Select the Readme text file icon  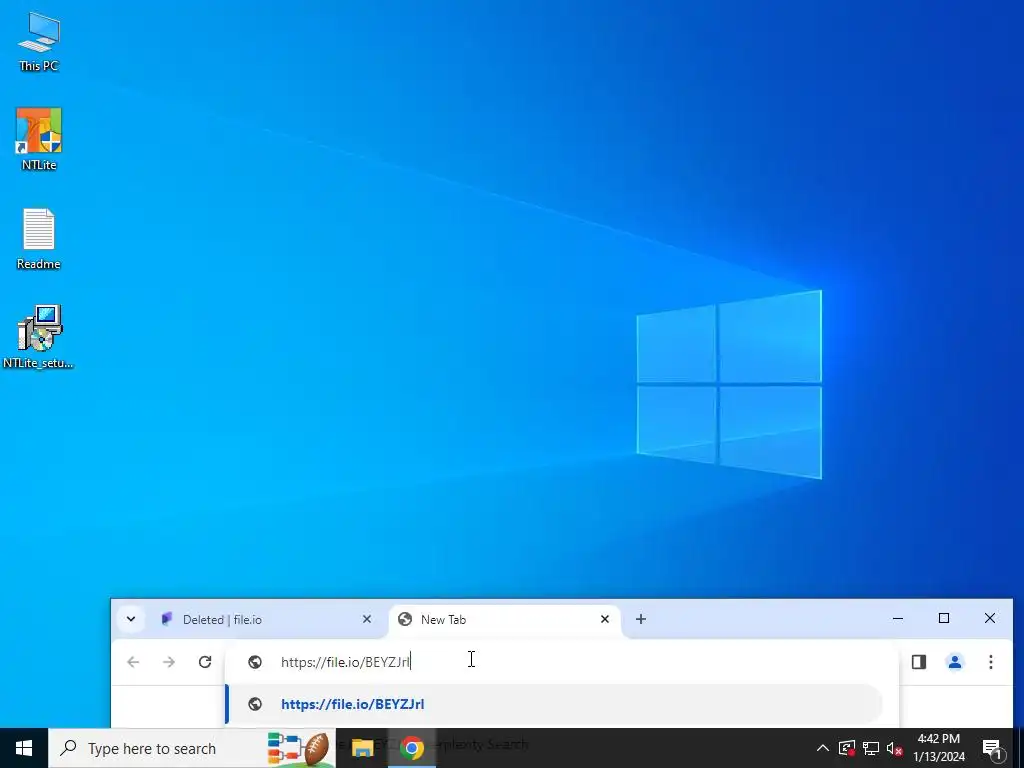(39, 238)
